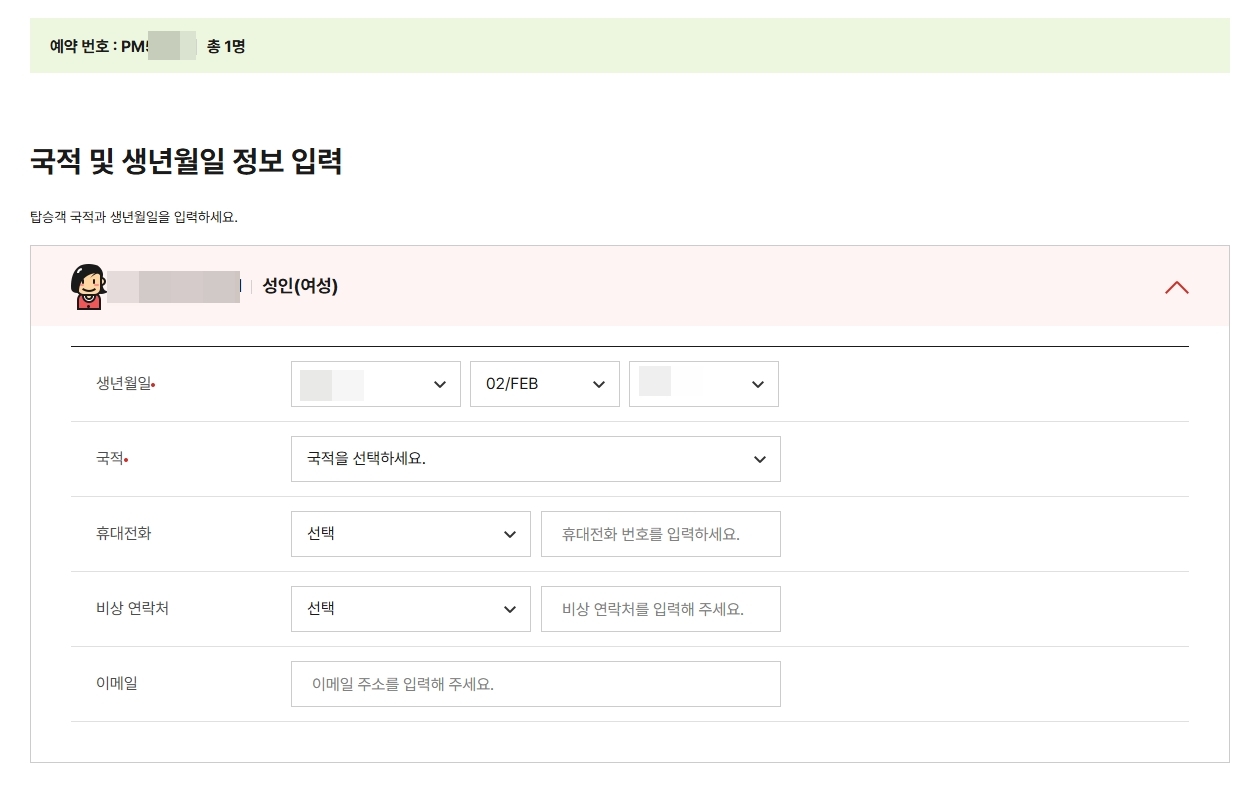The height and width of the screenshot is (793, 1260).
Task: Collapse the 성인(여성) passenger section
Action: click(1177, 287)
